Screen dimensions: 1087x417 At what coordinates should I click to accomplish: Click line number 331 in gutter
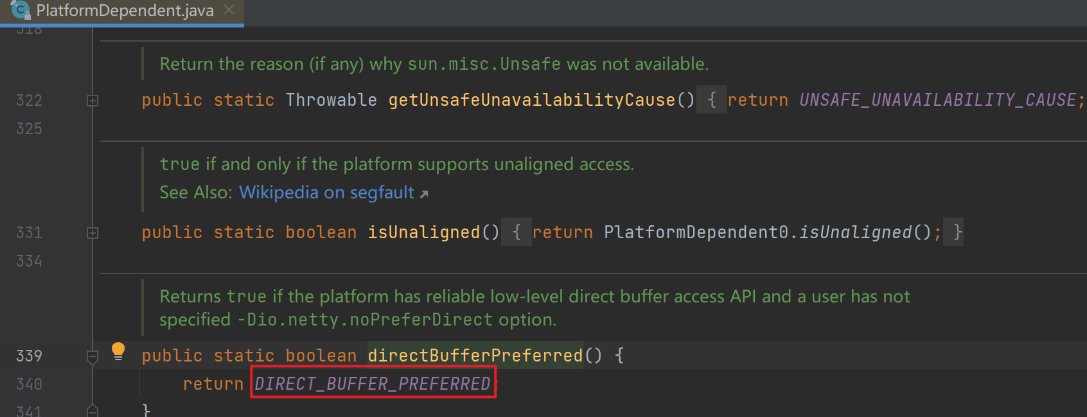(28, 233)
